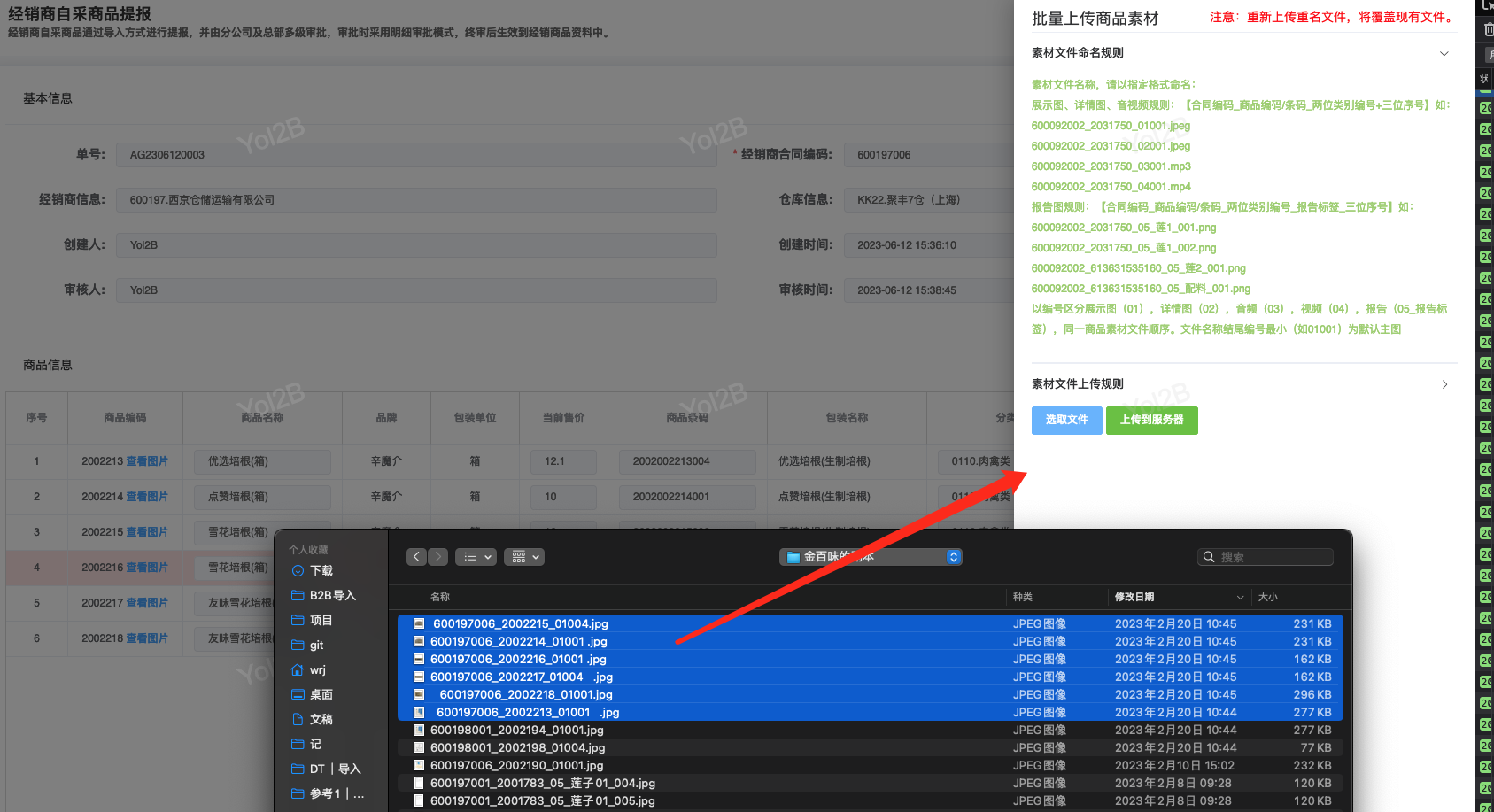Viewport: 1494px width, 812px height.
Task: Click the 搜索 search field in file picker
Action: coord(1266,557)
